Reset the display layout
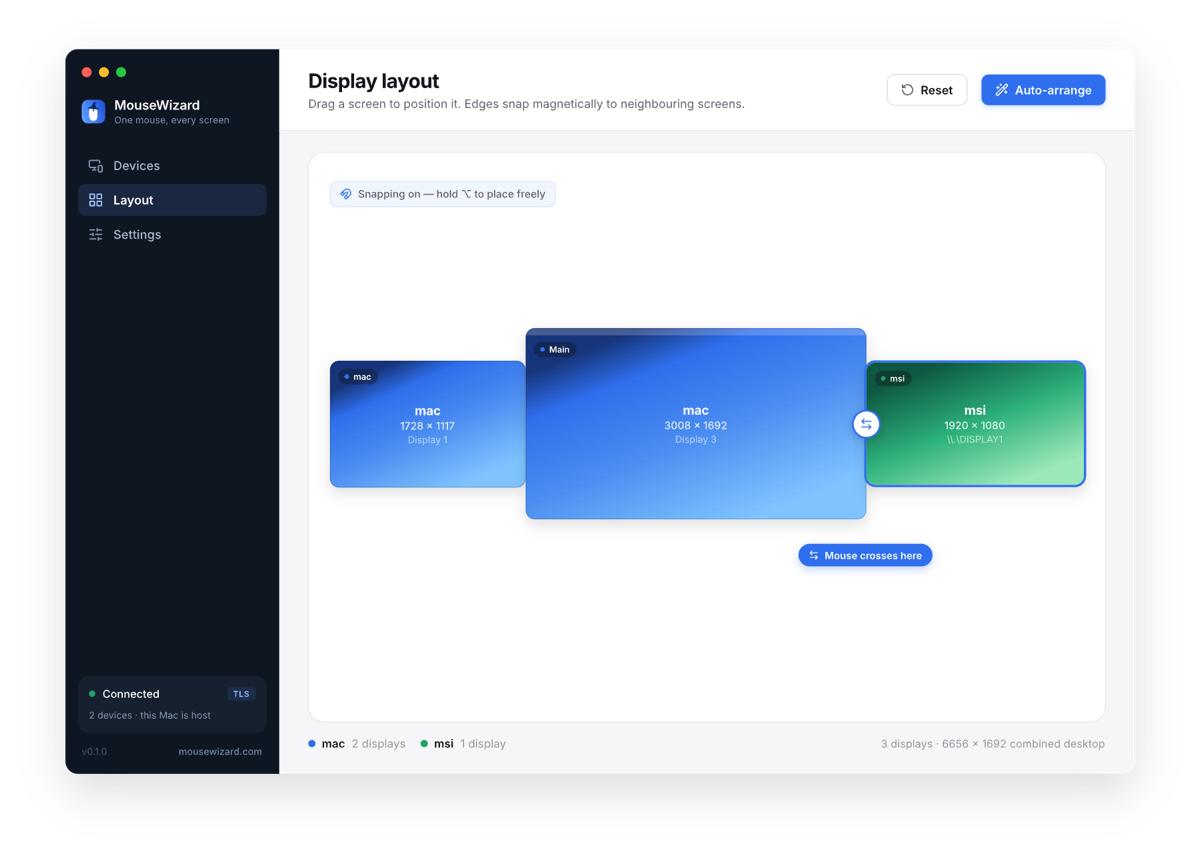1200x856 pixels. pyautogui.click(x=927, y=90)
